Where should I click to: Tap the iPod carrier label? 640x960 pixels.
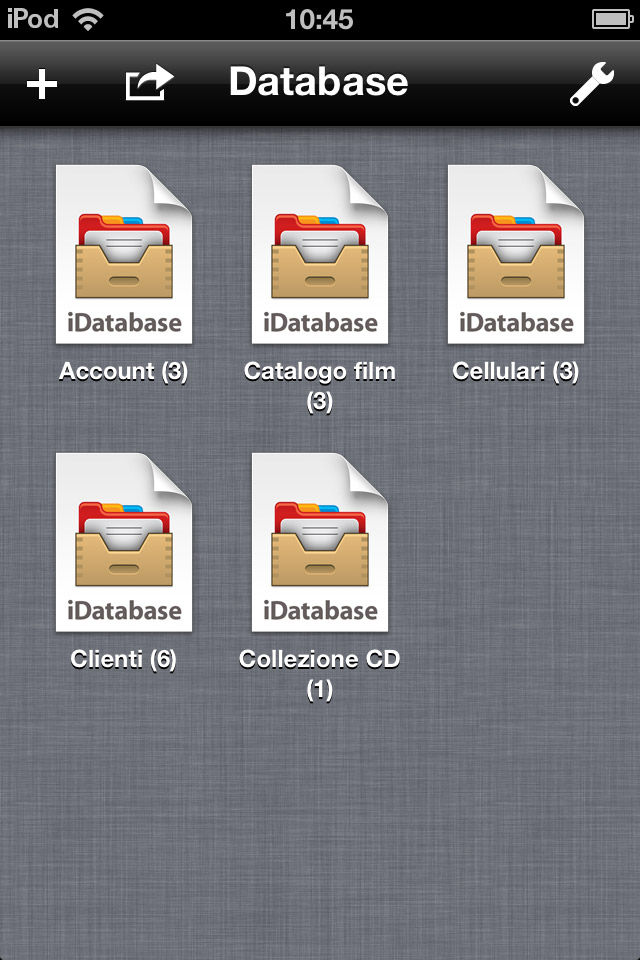tap(32, 19)
